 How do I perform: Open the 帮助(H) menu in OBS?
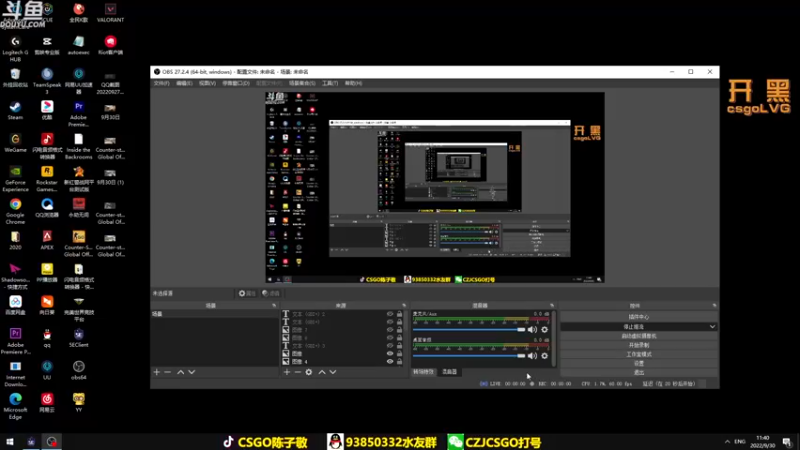coord(353,83)
